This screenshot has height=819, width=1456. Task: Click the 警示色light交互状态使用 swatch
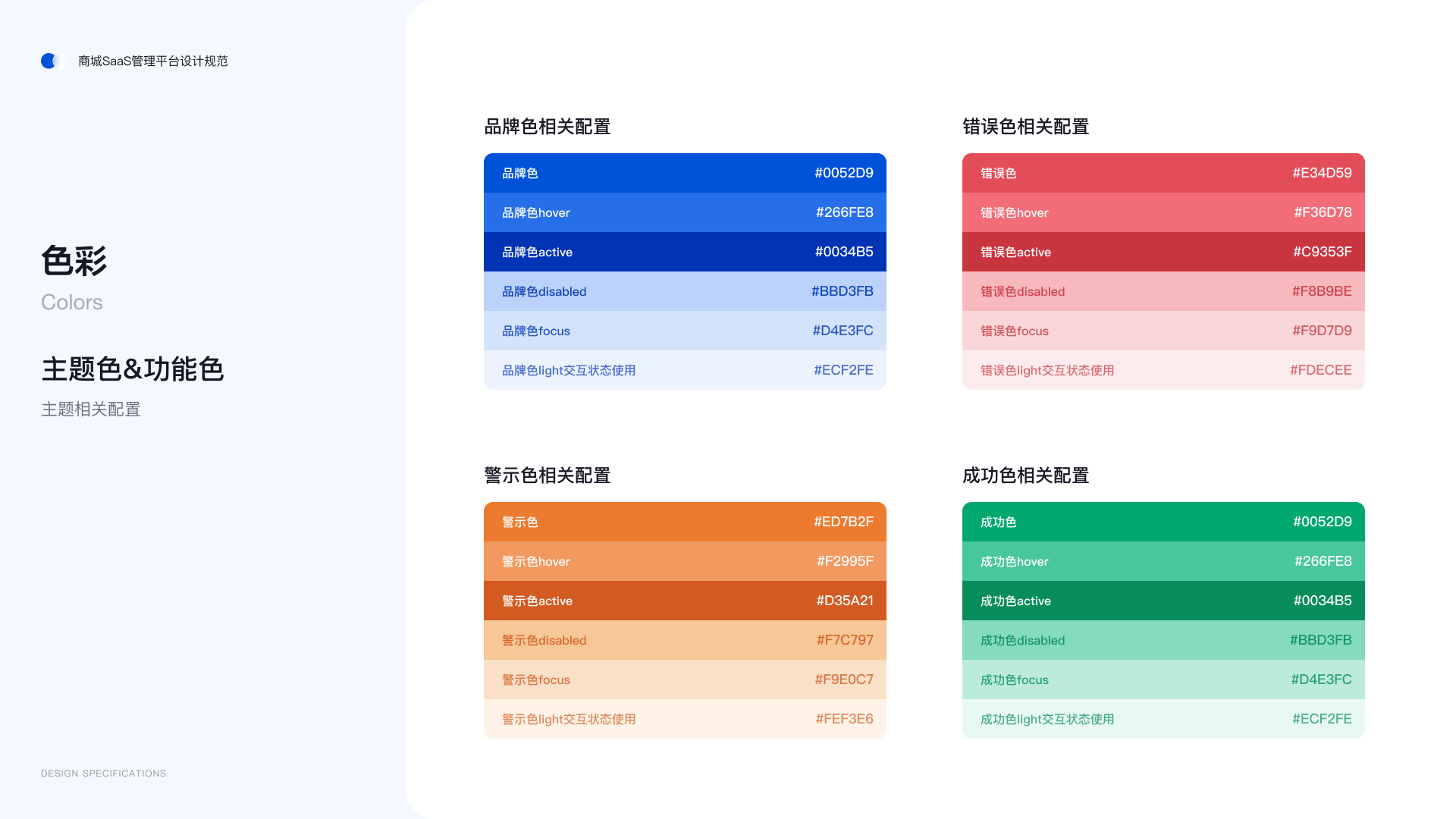click(x=684, y=719)
